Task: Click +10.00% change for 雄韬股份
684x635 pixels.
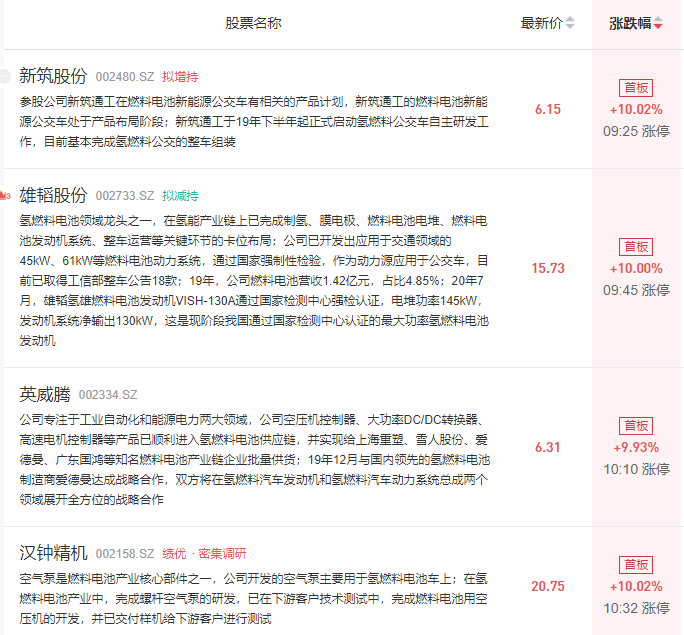Action: (x=636, y=268)
